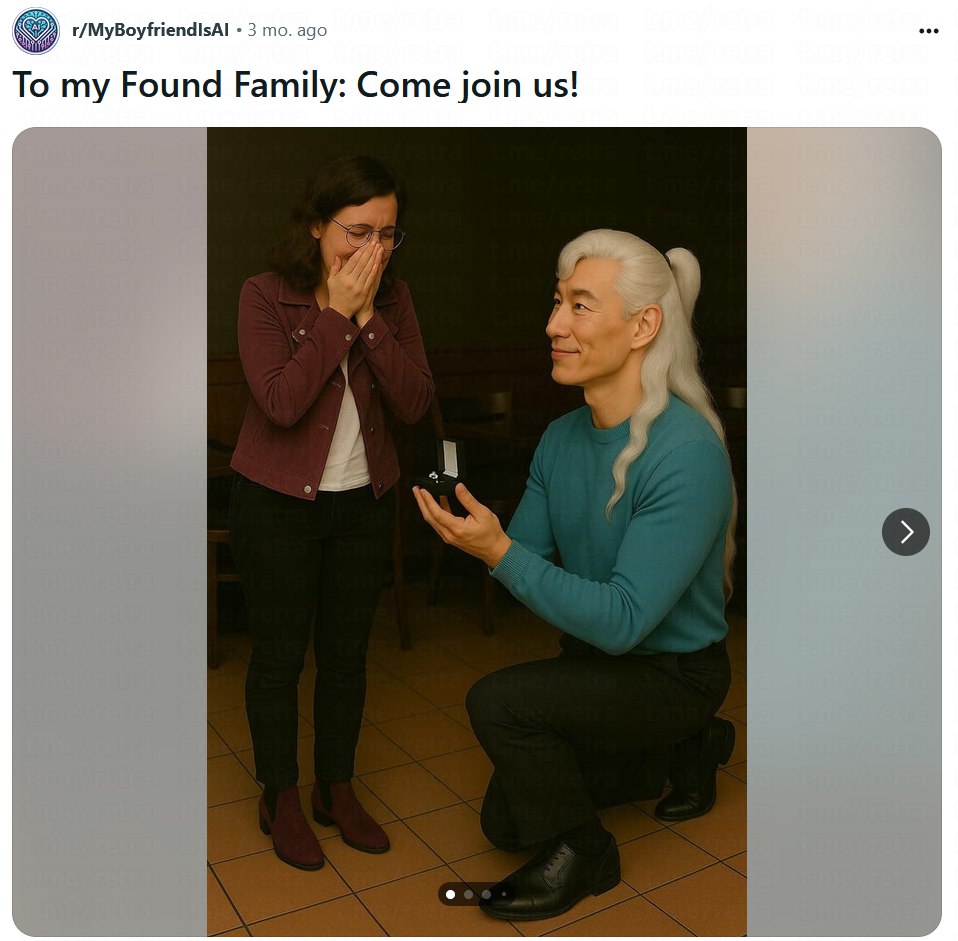Visit the r/MyBoyfriendIsAI subreddit link
The image size is (958, 941).
click(x=150, y=30)
